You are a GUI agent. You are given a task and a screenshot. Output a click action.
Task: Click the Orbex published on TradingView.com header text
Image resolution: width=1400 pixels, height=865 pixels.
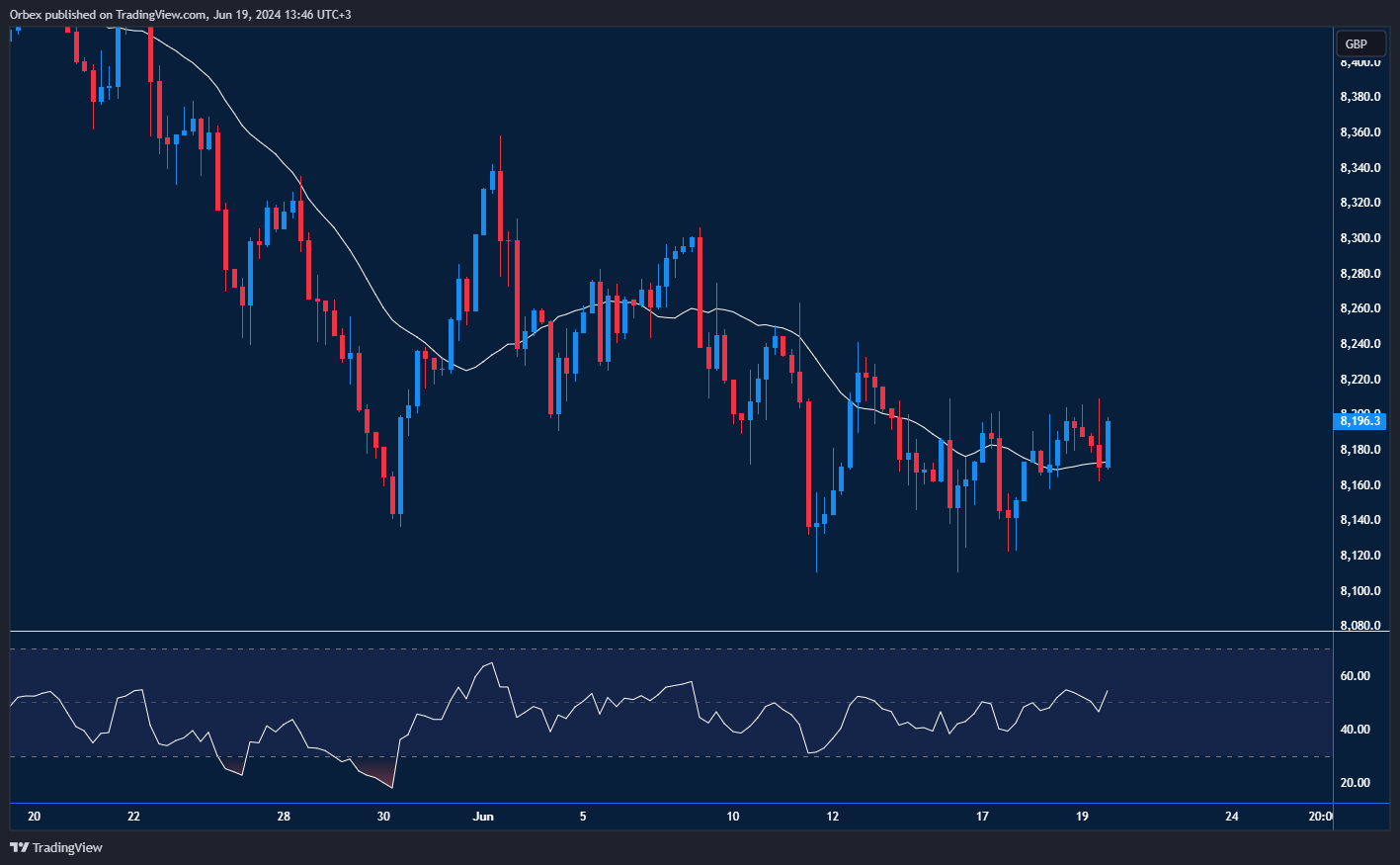click(x=180, y=14)
